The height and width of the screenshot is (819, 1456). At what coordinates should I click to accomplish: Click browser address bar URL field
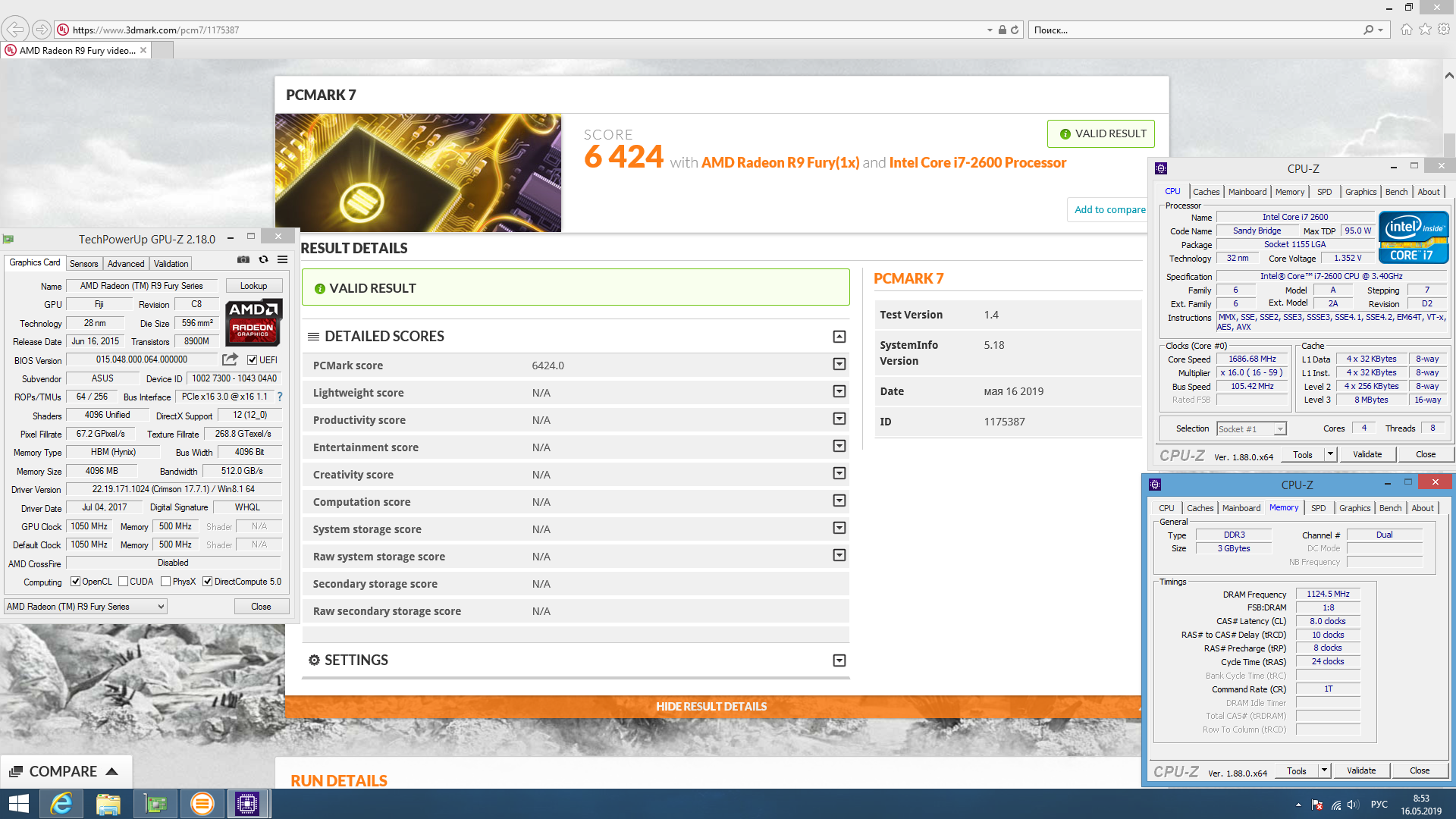click(x=523, y=30)
